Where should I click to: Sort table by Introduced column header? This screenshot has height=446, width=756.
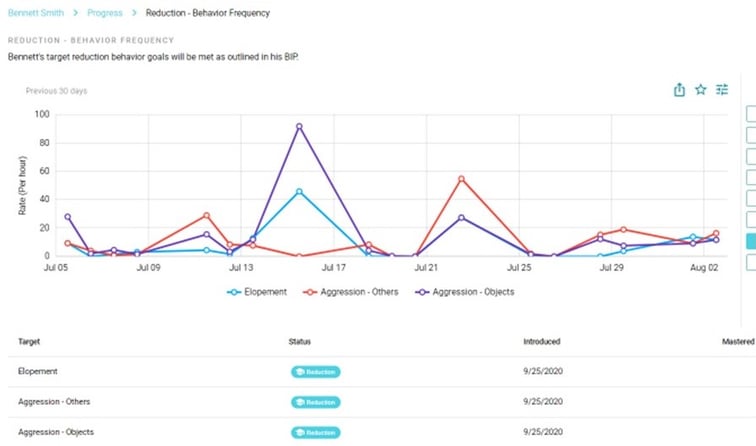point(541,341)
